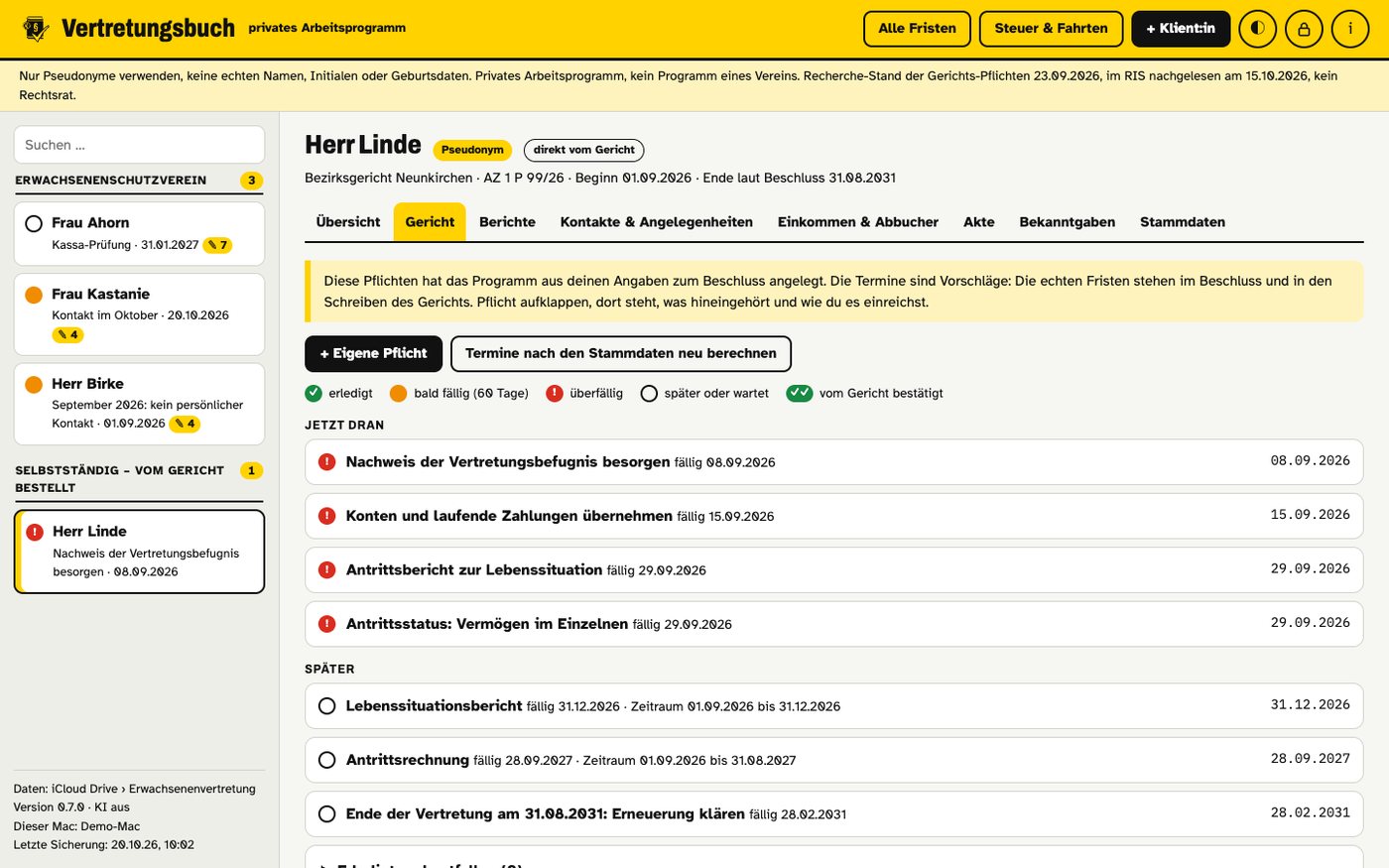This screenshot has height=868, width=1389.
Task: Expand Antrittsstatus: Vermögen im Einzelnen
Action: (833, 624)
